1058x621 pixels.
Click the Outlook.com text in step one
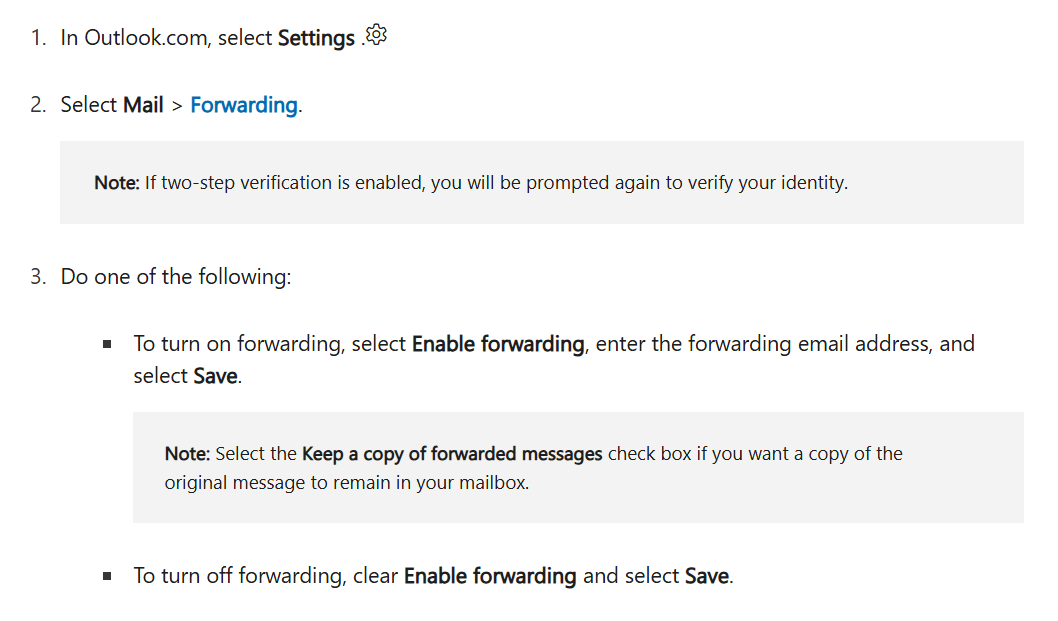coord(148,38)
